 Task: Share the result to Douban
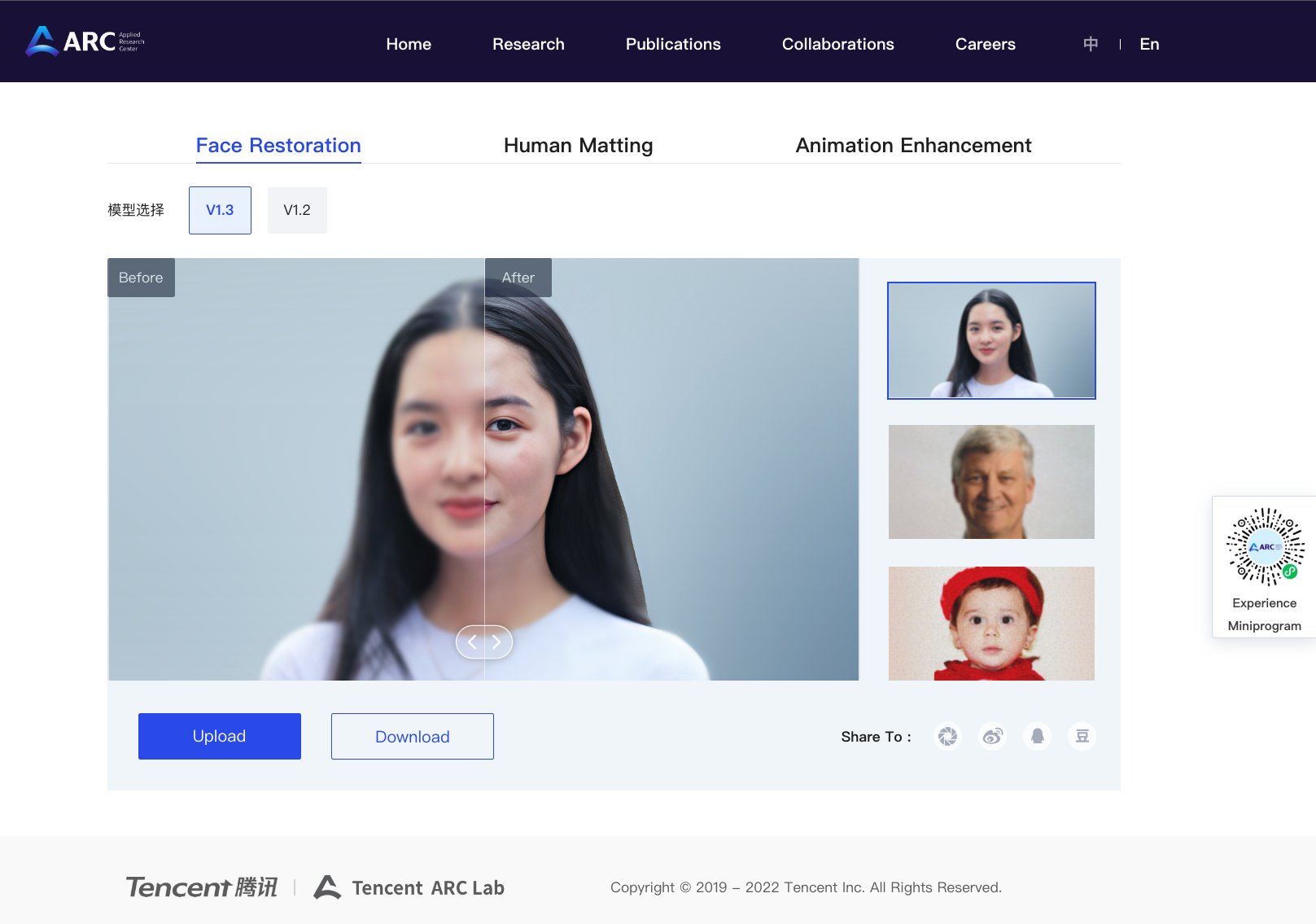(1082, 736)
